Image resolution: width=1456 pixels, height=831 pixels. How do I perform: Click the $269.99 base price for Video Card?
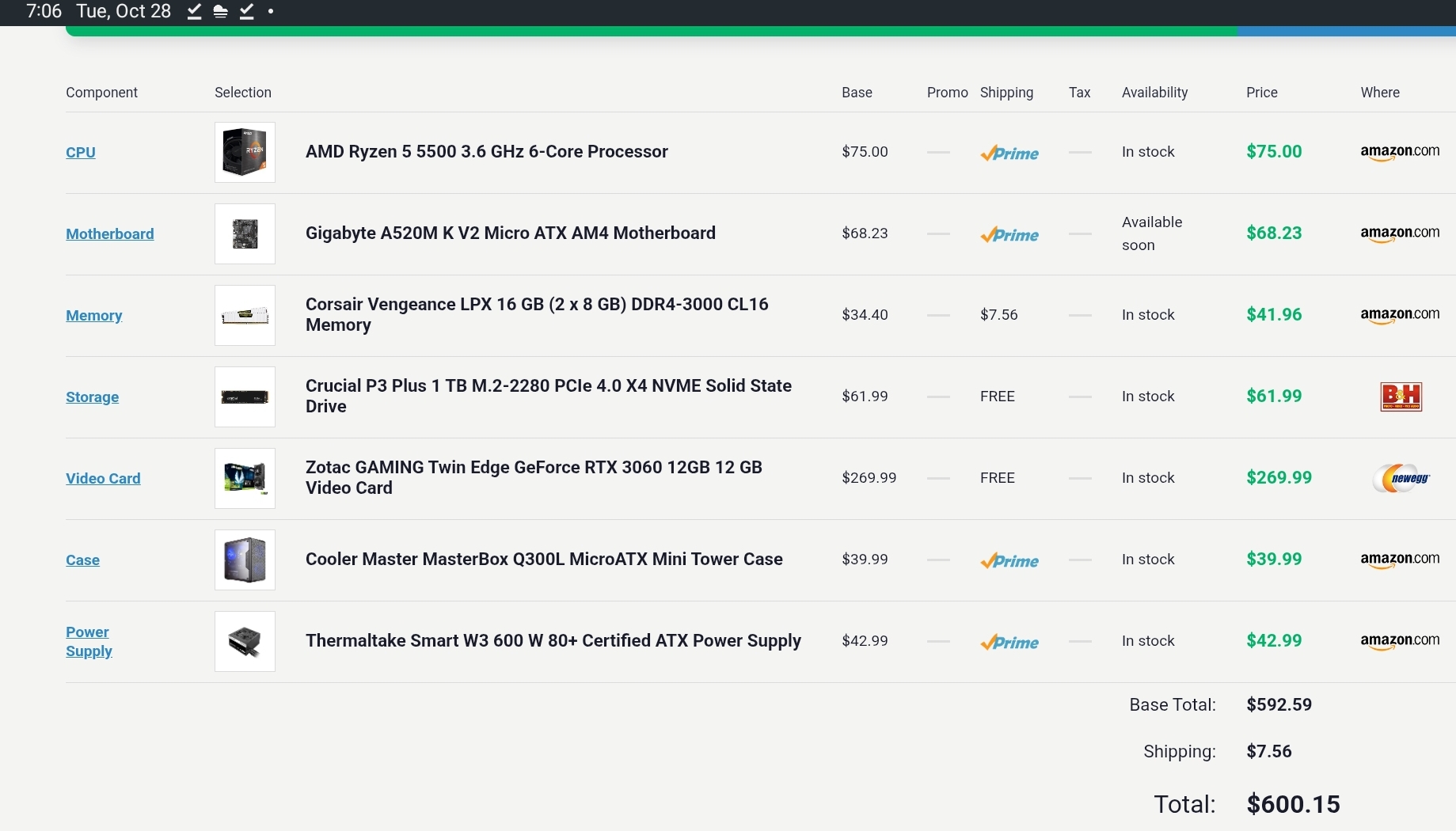click(x=869, y=477)
